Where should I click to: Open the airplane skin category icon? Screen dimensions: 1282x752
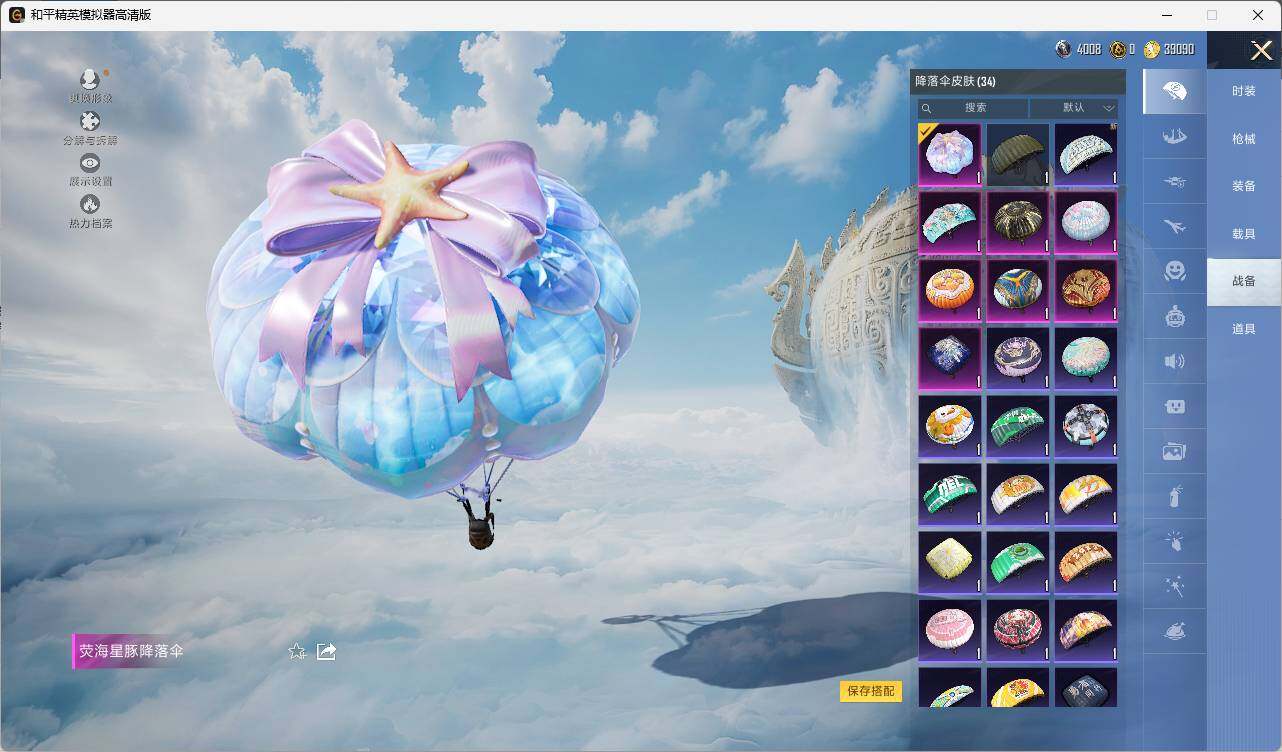(1174, 227)
